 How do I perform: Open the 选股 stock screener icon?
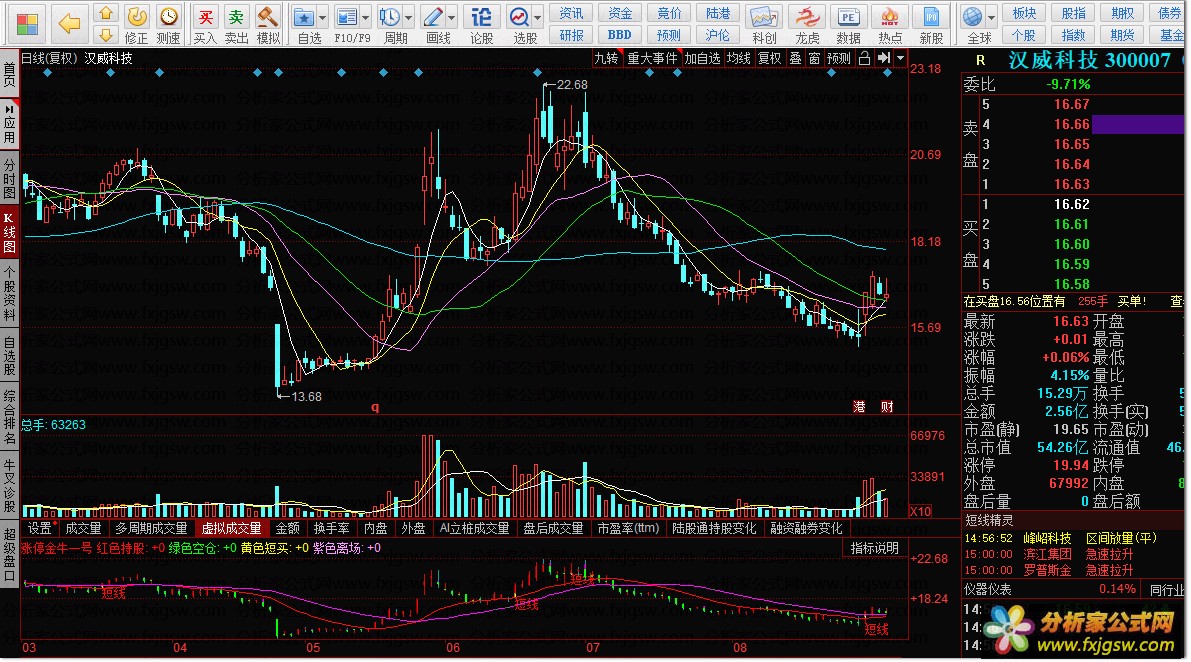pos(520,17)
